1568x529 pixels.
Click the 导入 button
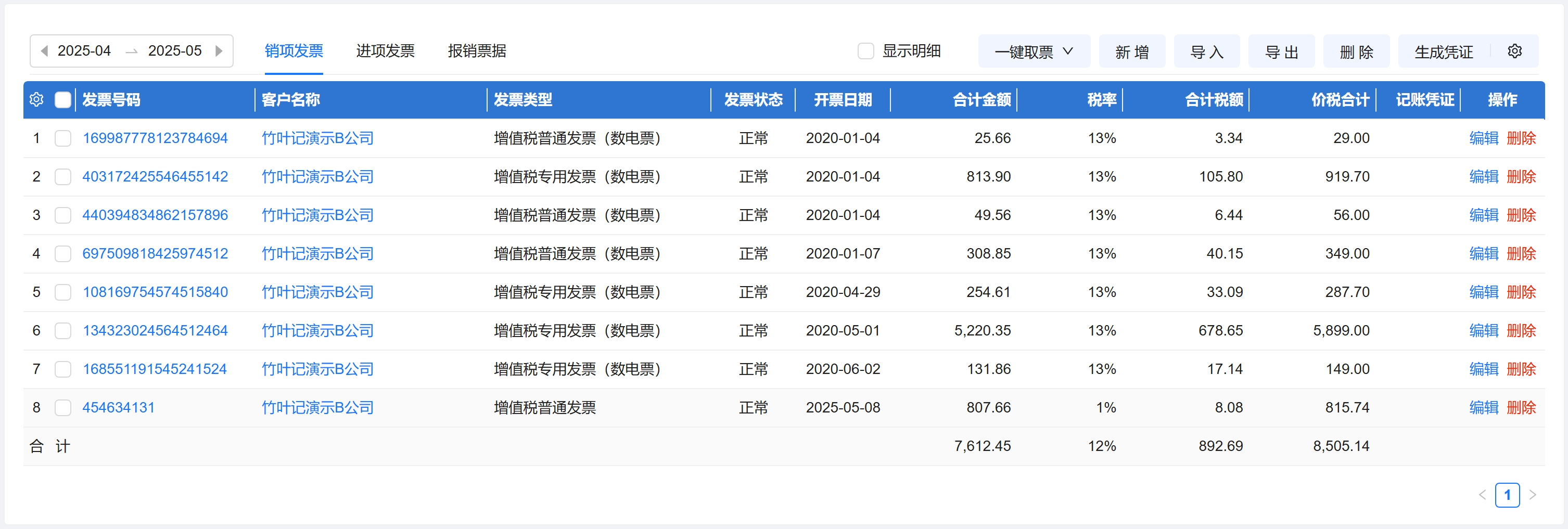(x=1206, y=51)
